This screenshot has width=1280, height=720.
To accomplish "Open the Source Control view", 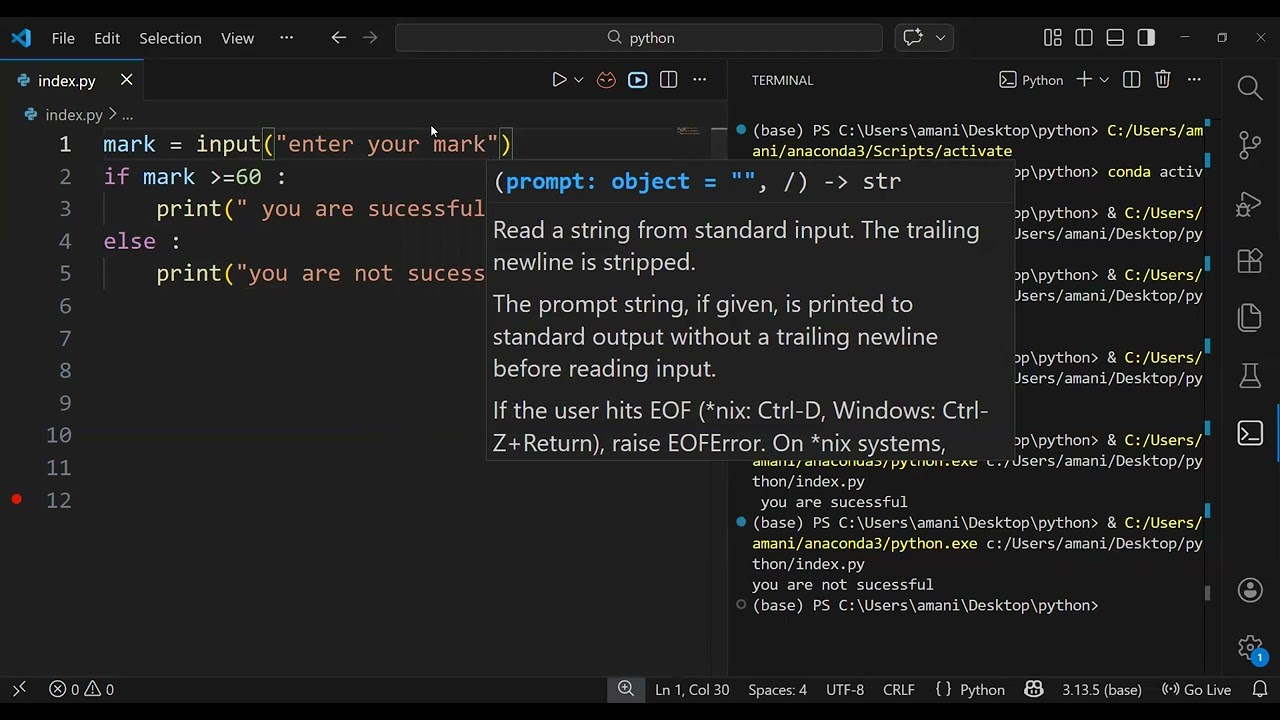I will click(1250, 146).
